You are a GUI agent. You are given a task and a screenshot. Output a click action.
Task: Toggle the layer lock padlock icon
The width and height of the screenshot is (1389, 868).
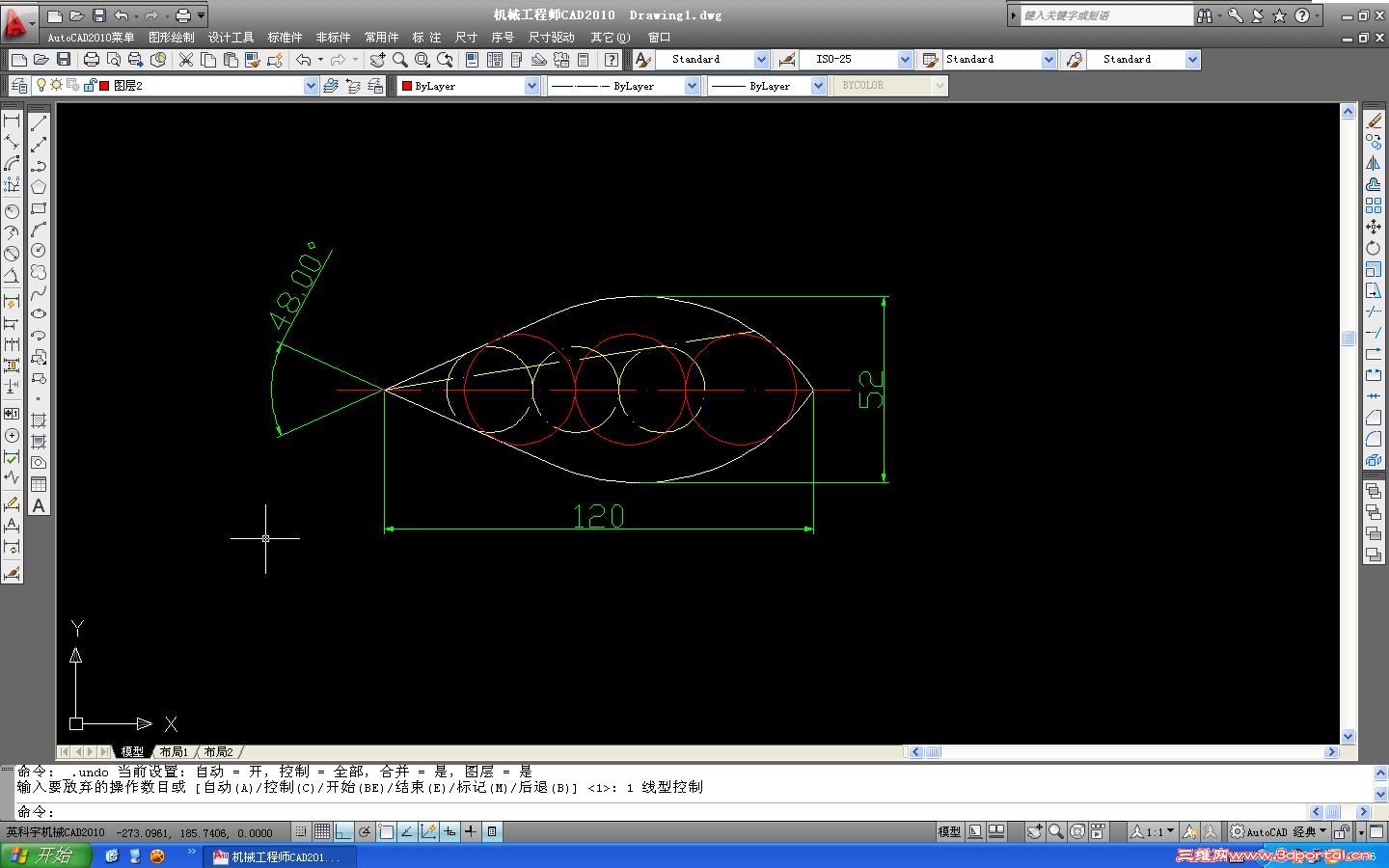(x=89, y=86)
